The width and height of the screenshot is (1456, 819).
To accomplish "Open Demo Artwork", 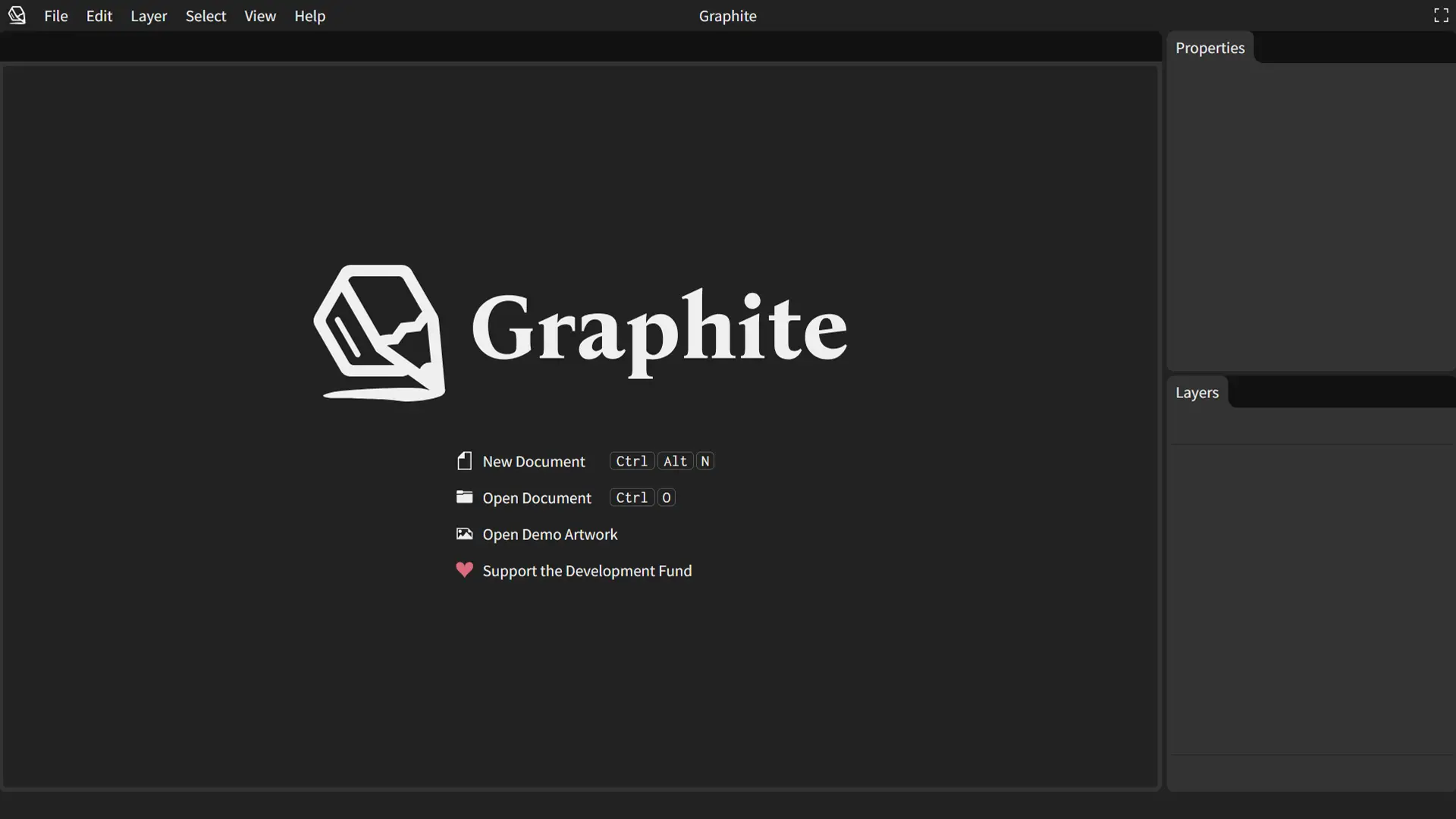I will [x=550, y=534].
